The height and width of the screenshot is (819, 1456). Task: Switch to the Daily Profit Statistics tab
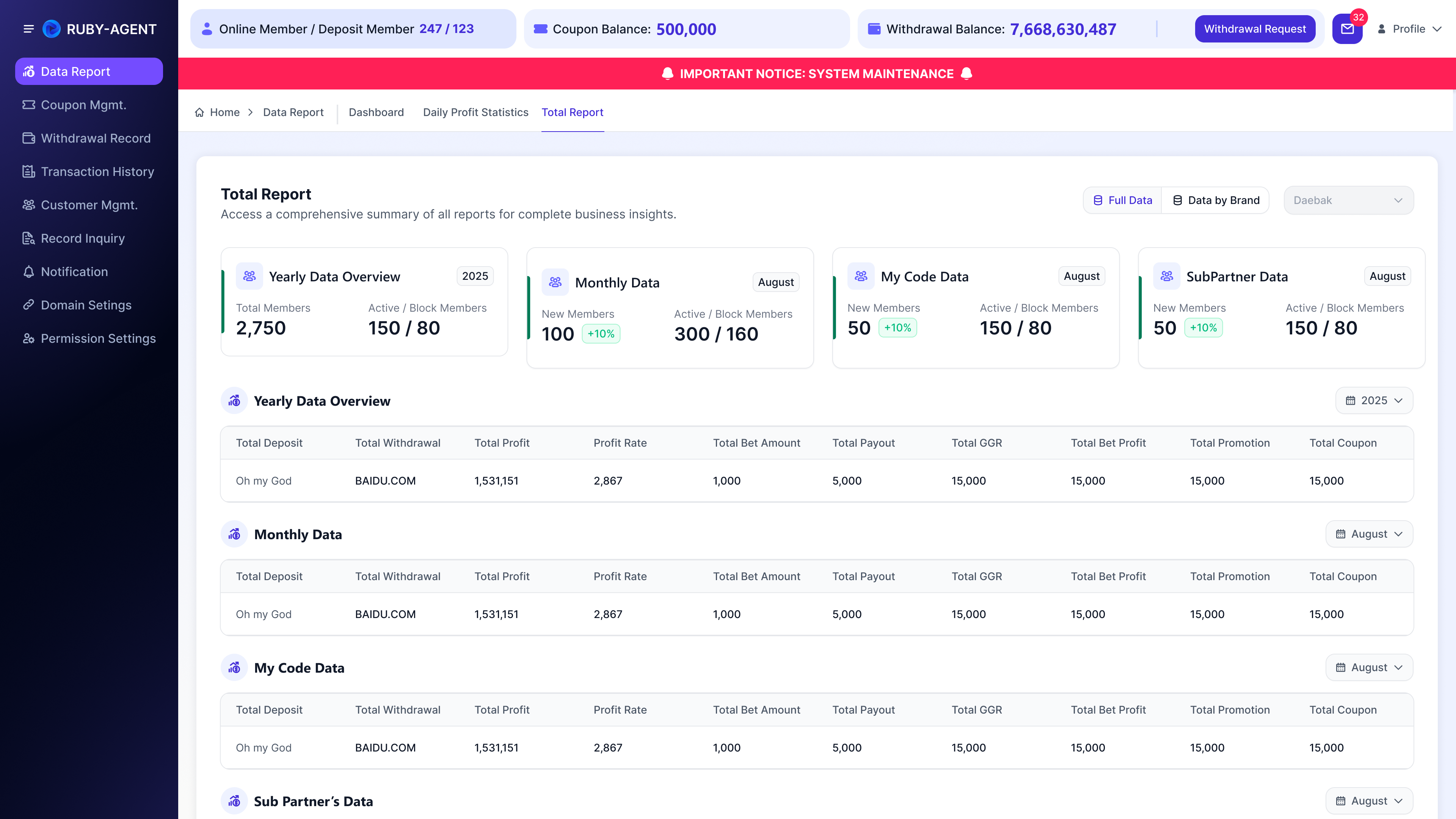pyautogui.click(x=475, y=113)
